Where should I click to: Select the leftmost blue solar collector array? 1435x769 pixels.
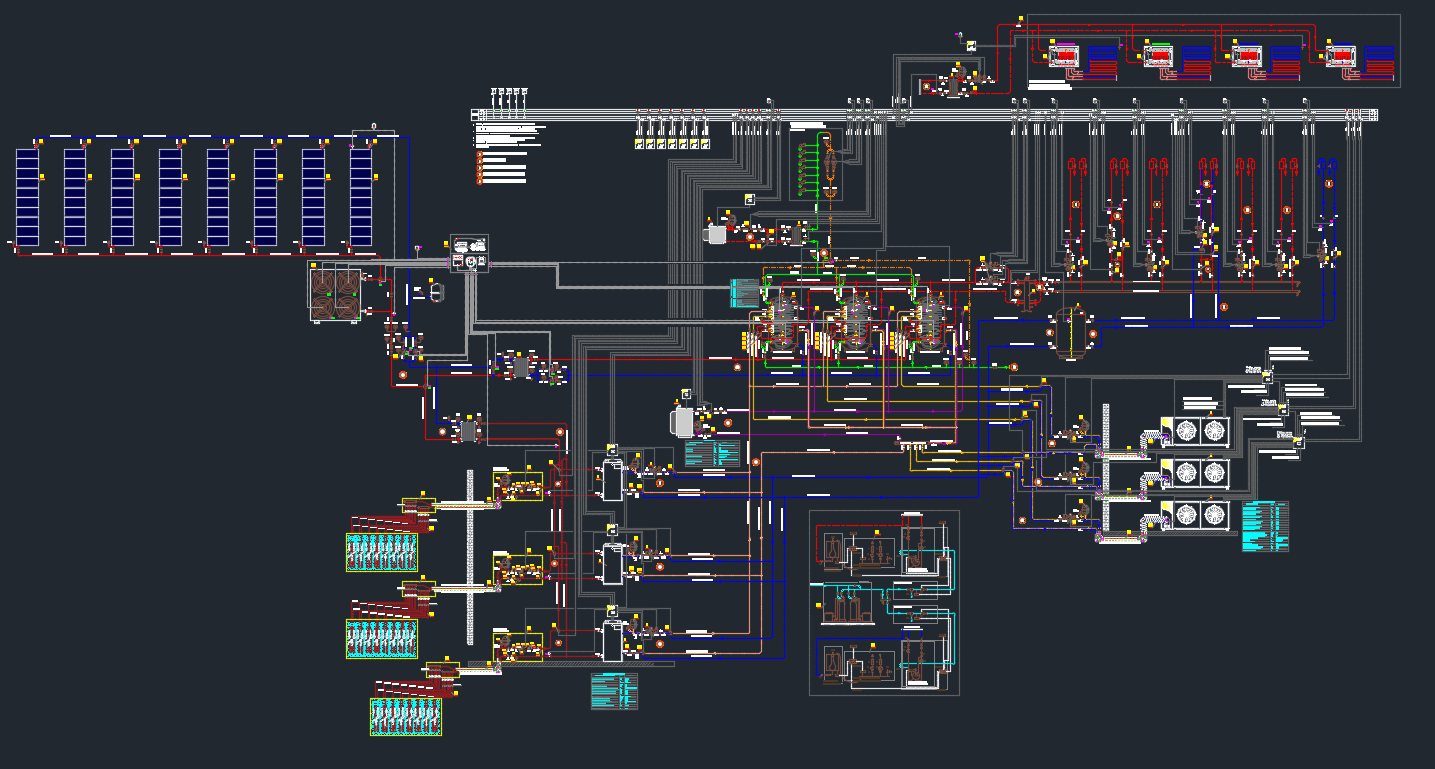(27, 197)
